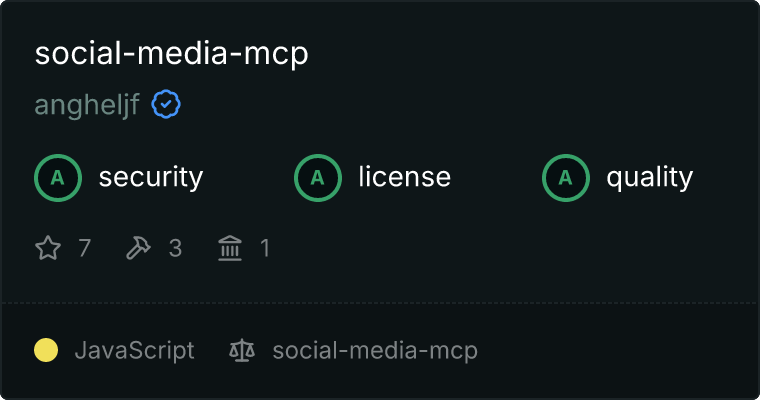This screenshot has height=400, width=760.
Task: Open the social-media-mcp title heading
Action: pyautogui.click(x=172, y=54)
